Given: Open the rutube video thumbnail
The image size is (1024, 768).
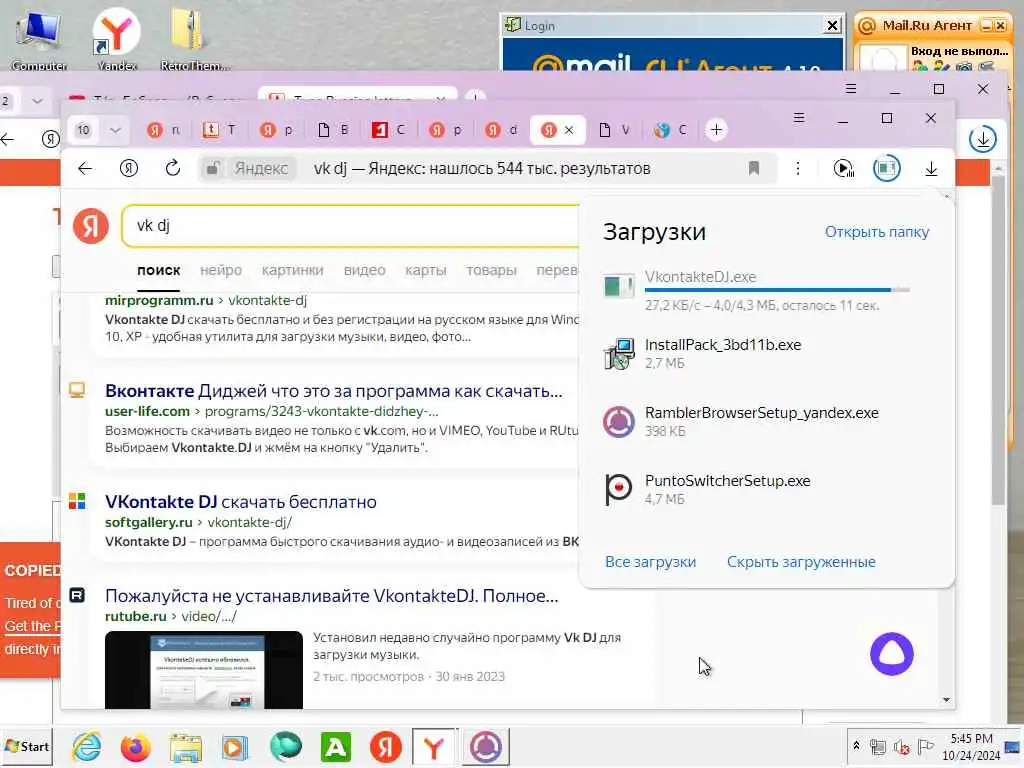Looking at the screenshot, I should [x=204, y=670].
